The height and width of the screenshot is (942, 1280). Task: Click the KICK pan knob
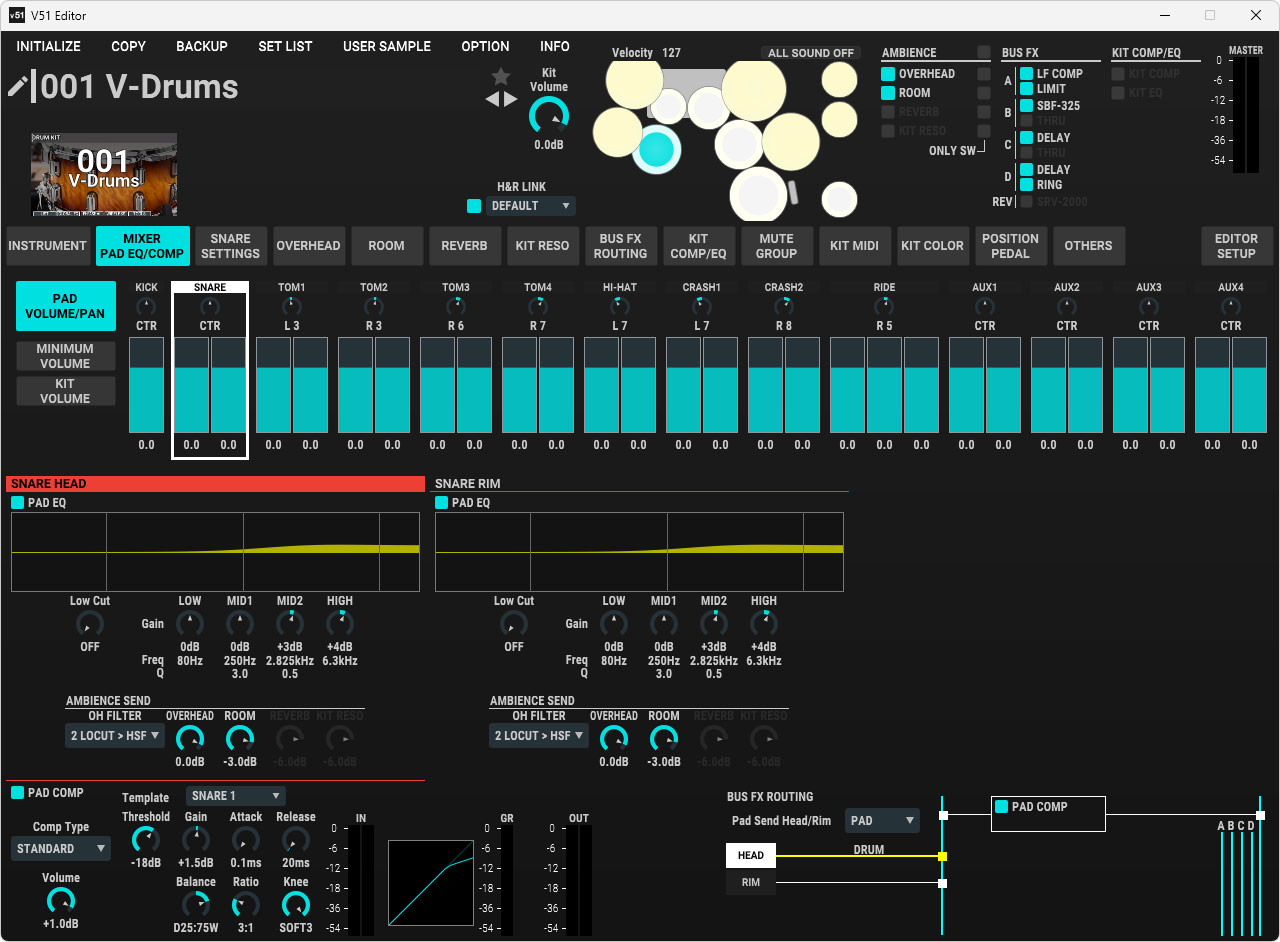click(146, 307)
